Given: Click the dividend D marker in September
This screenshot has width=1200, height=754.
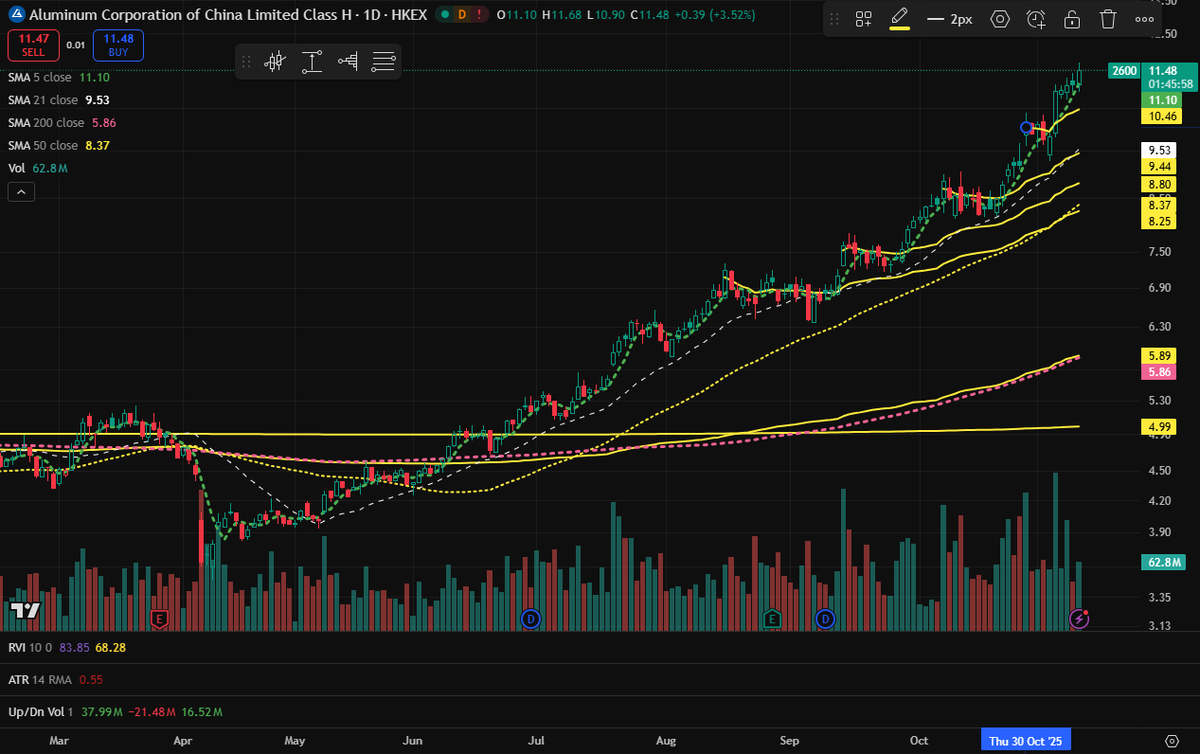Looking at the screenshot, I should click(x=825, y=618).
